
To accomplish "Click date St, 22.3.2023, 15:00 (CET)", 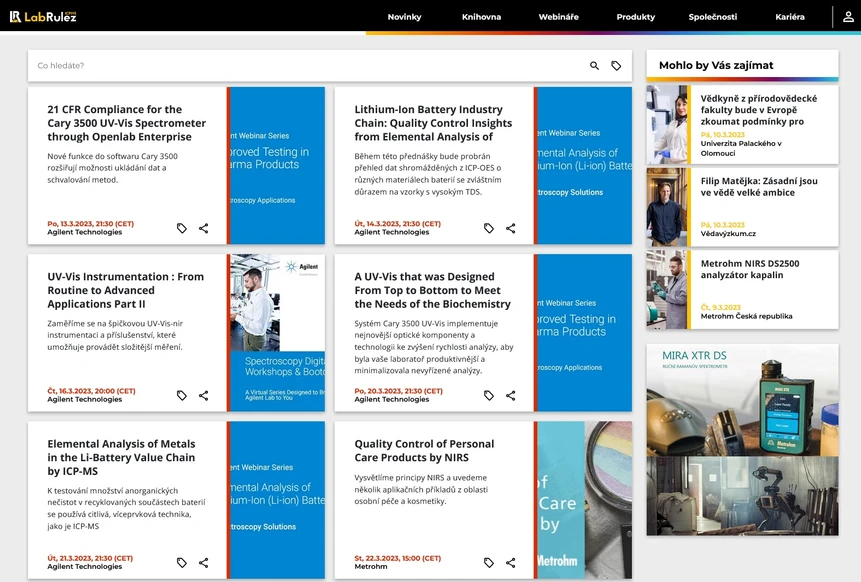I will [x=398, y=558].
